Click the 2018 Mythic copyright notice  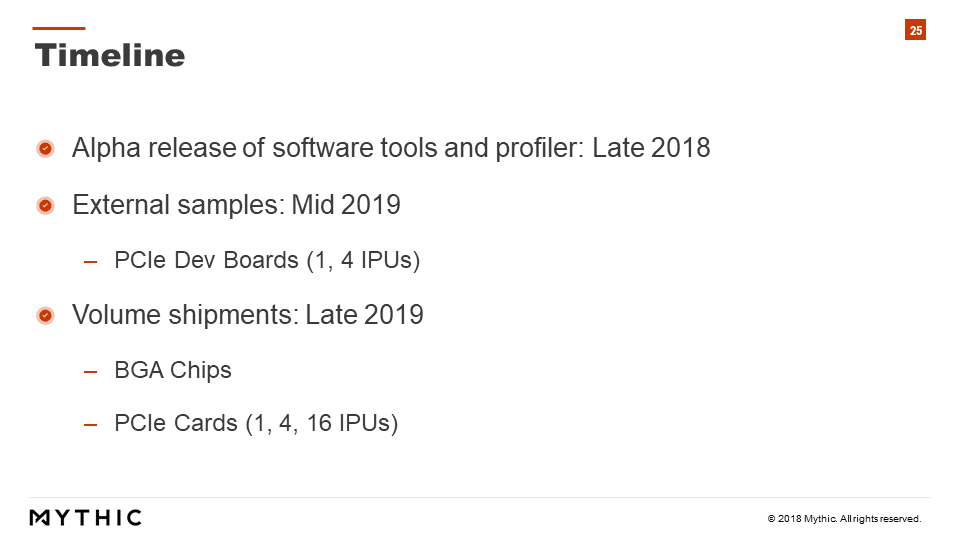tap(844, 519)
